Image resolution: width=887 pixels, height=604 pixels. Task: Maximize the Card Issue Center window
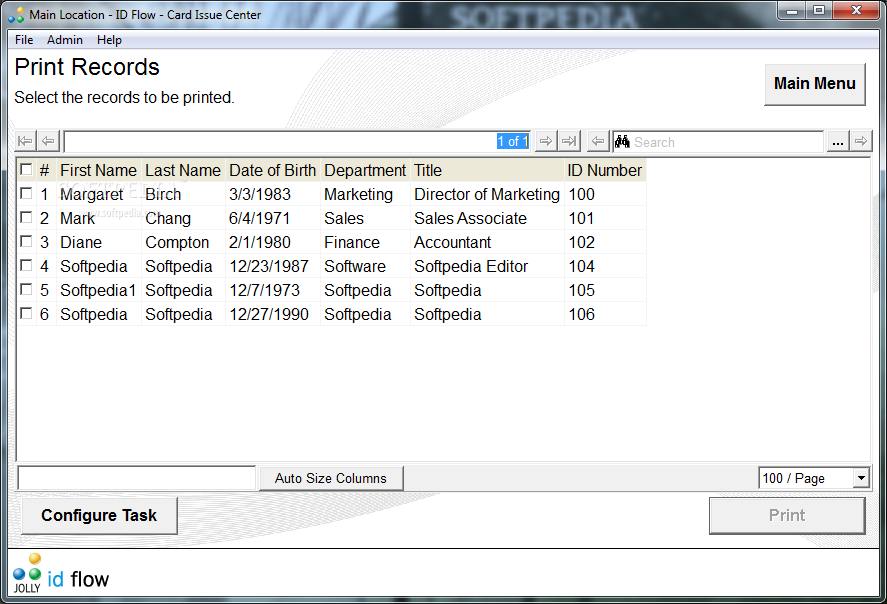(x=819, y=10)
